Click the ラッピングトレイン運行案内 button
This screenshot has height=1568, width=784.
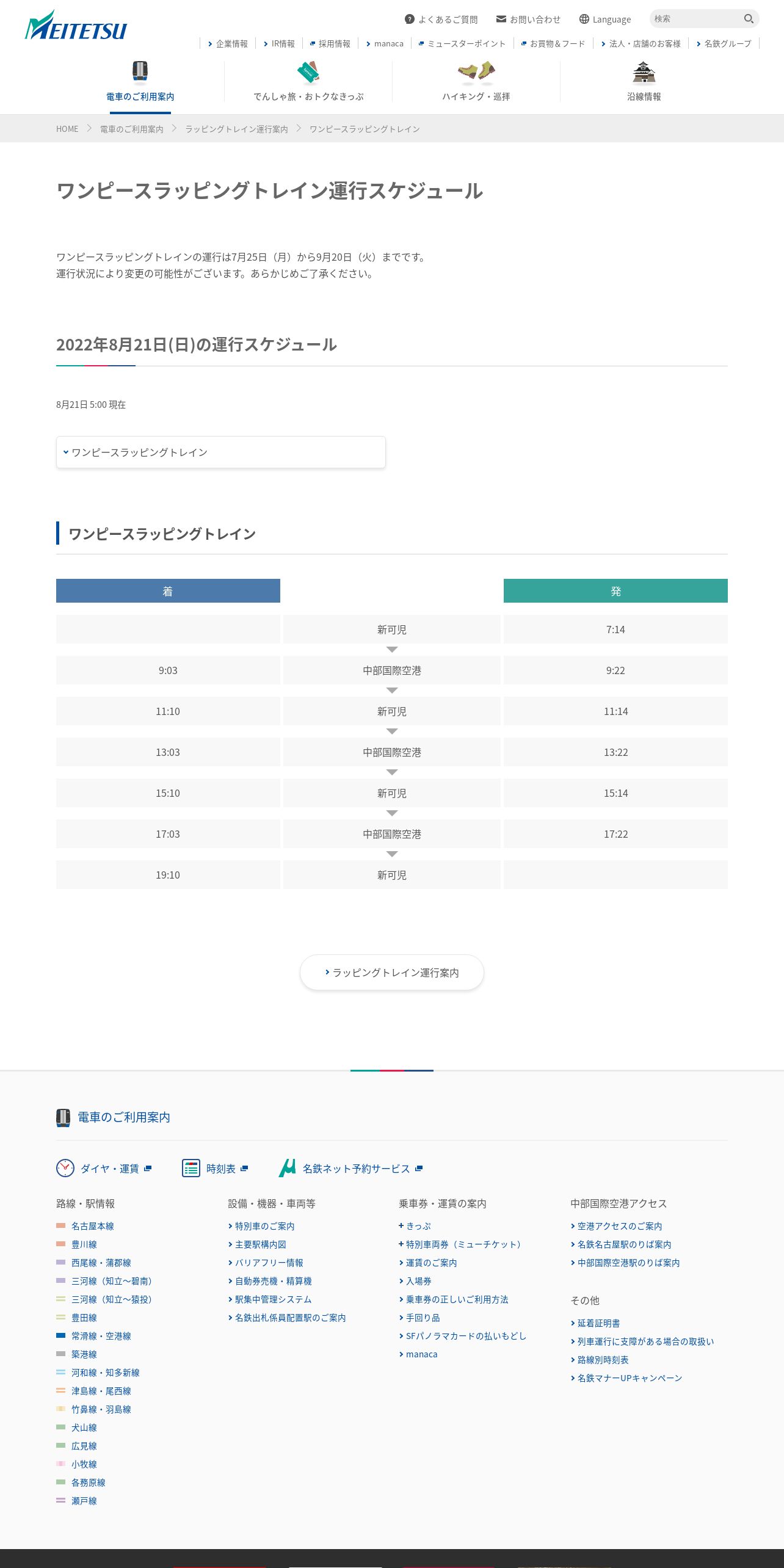point(392,972)
